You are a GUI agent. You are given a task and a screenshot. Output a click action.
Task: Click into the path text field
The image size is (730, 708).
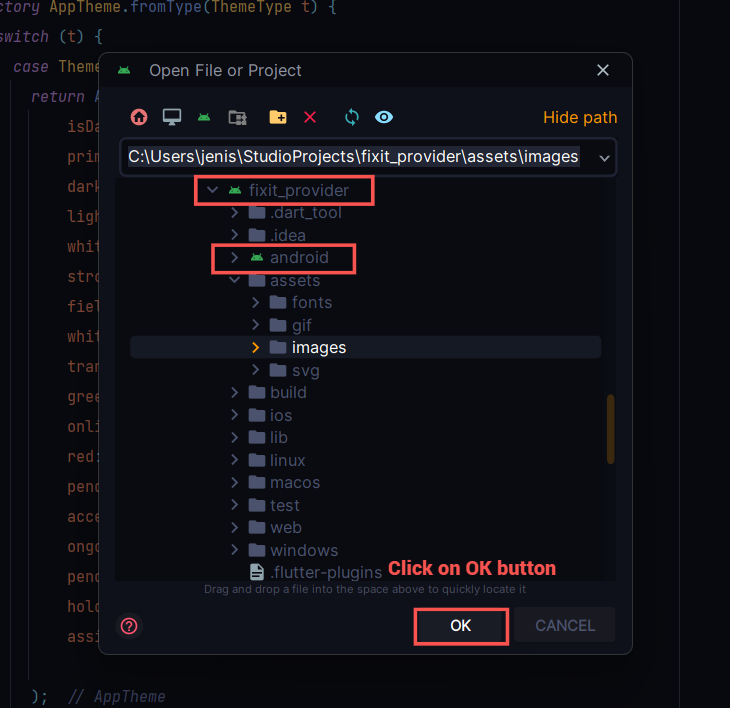coord(353,158)
